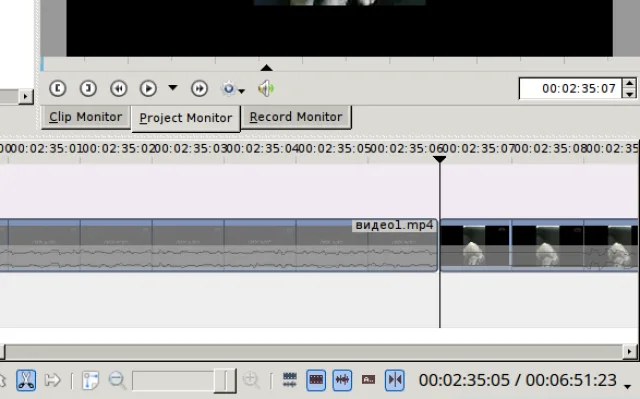Click the monitor ruler position triangle marker
Viewport: 640px width, 399px height.
267,67
